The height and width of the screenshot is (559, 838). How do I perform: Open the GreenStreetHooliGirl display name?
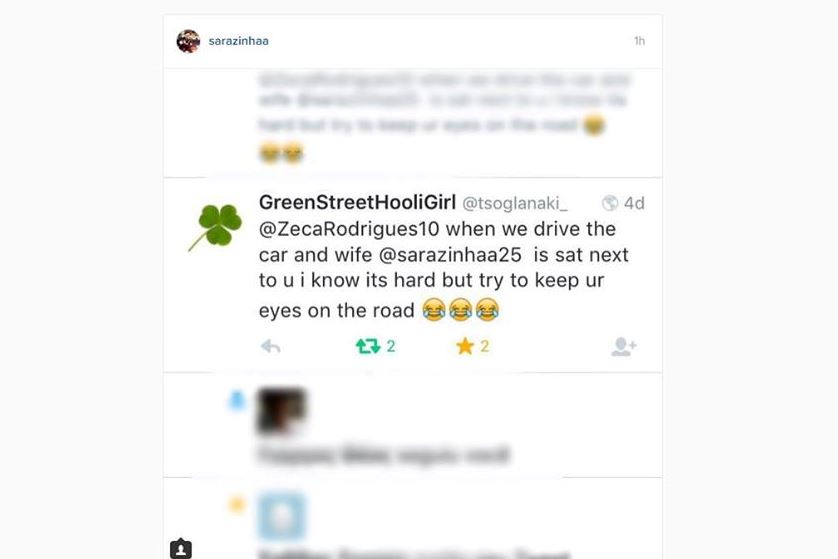(358, 203)
